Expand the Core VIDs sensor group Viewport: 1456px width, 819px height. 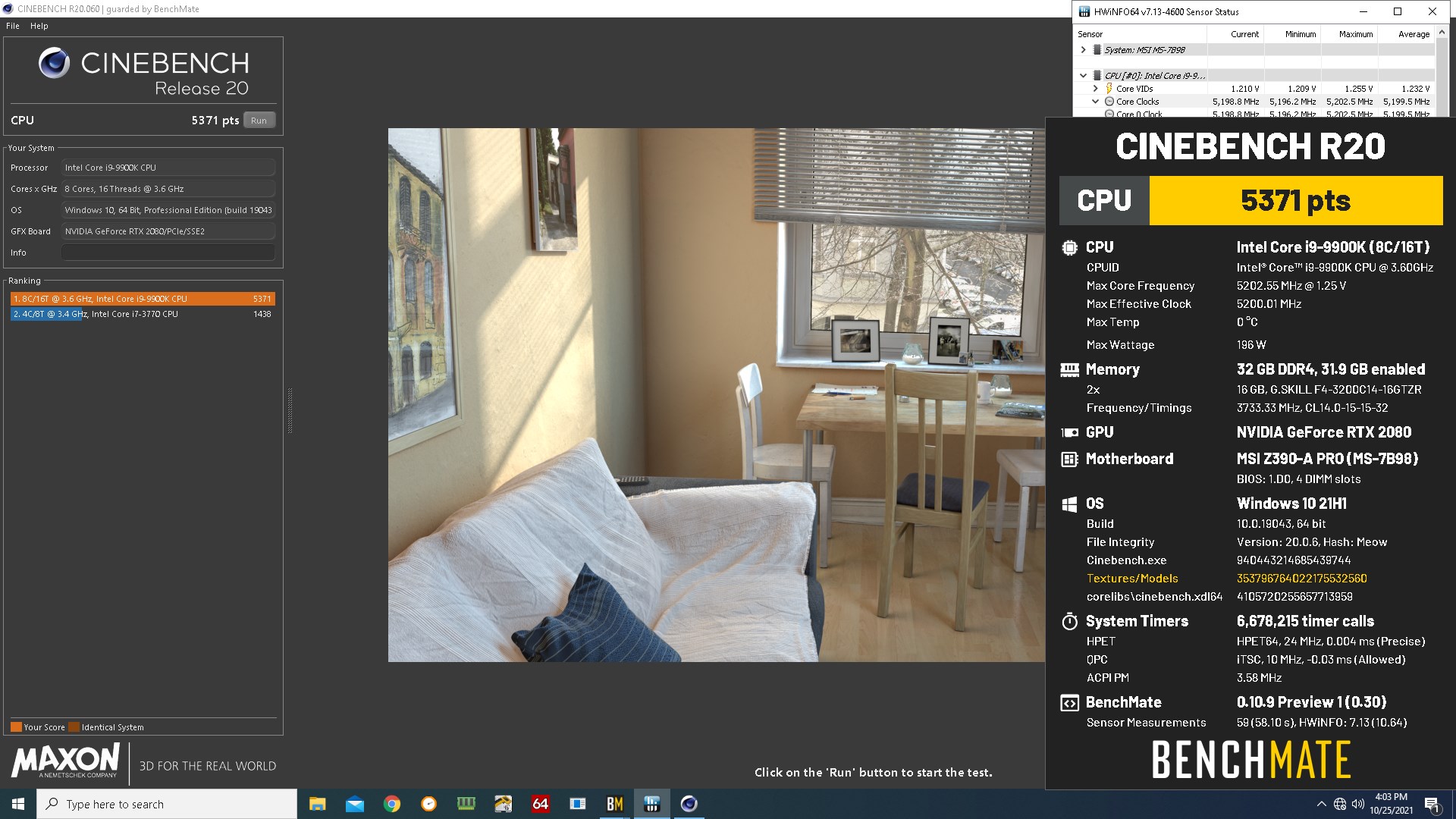1095,89
